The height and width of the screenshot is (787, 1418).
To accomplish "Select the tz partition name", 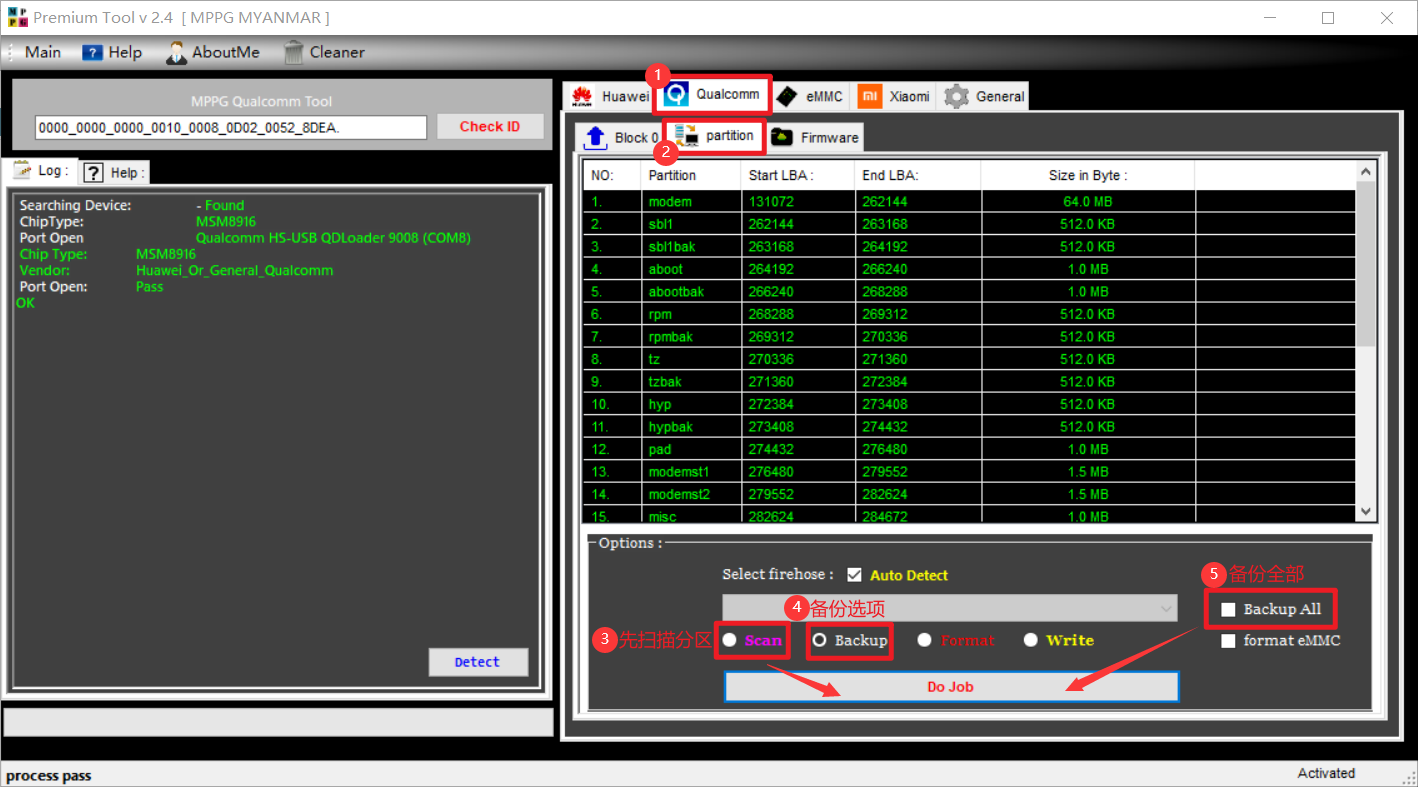I will 654,359.
